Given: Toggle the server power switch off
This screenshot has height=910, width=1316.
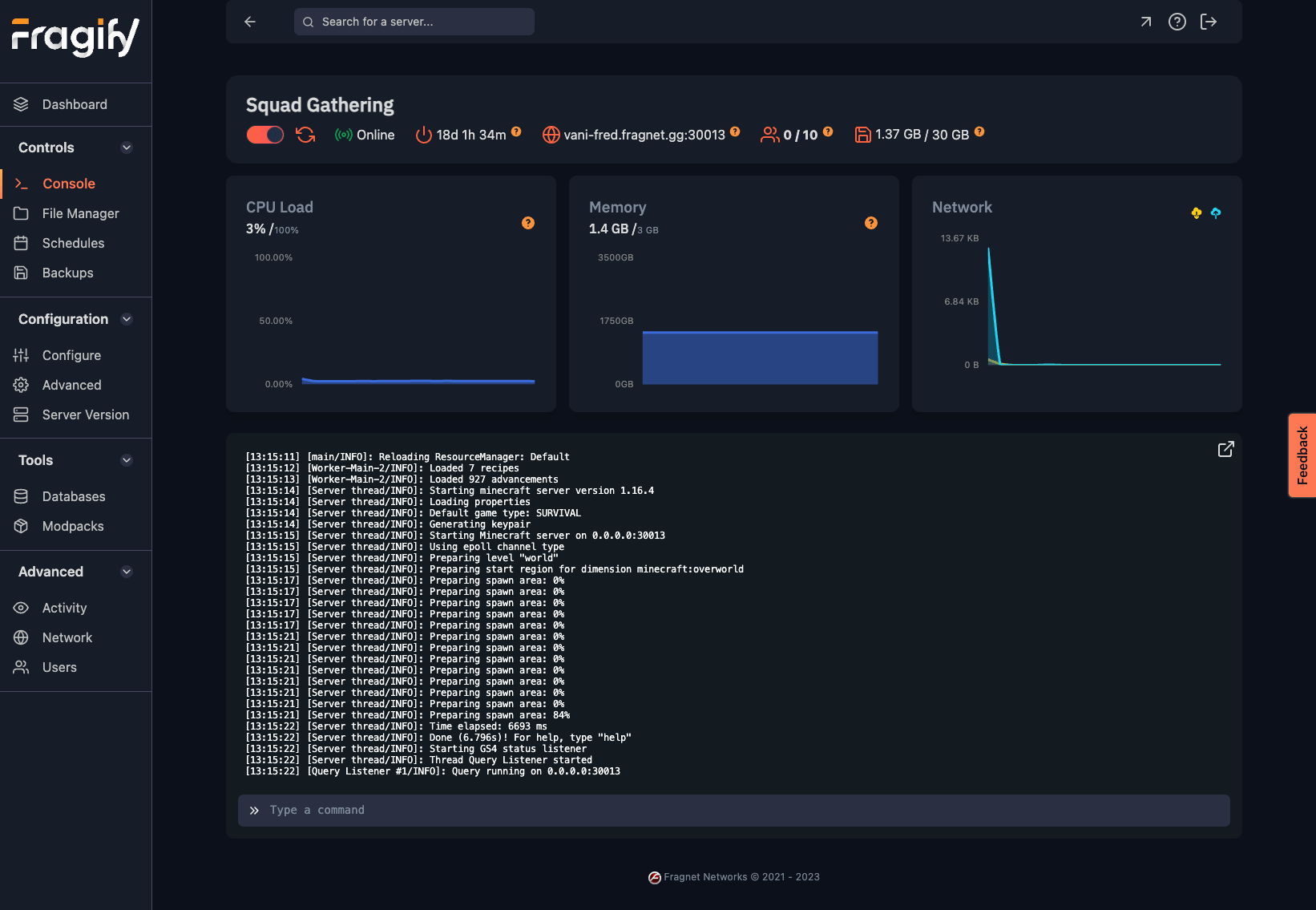Looking at the screenshot, I should pos(265,135).
